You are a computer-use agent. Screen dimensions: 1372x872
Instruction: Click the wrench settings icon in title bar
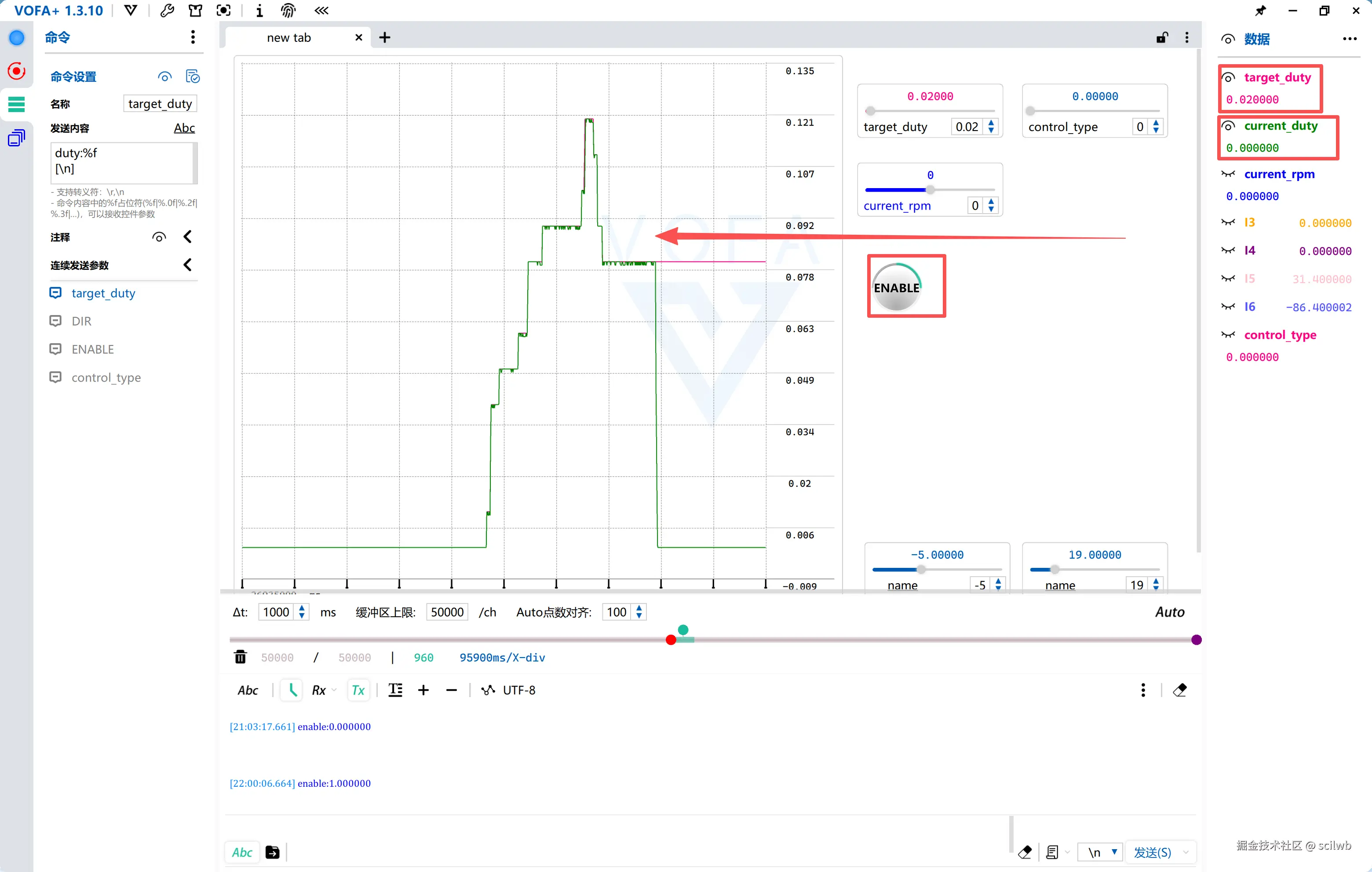(x=167, y=10)
